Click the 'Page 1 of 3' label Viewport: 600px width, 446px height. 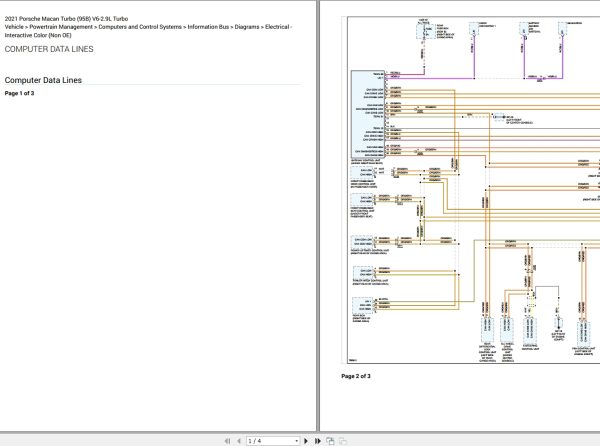[x=20, y=93]
